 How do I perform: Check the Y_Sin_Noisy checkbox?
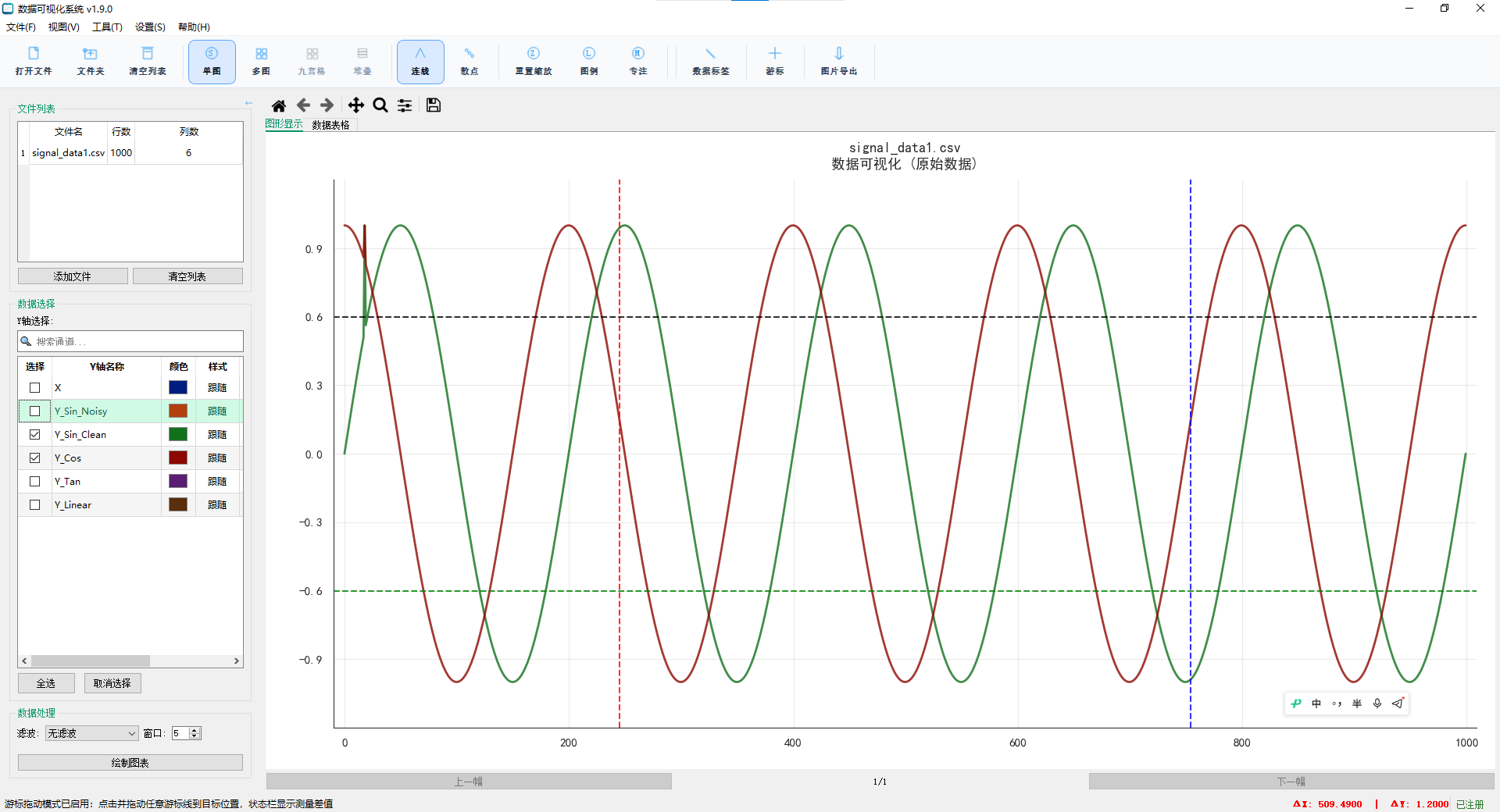pyautogui.click(x=34, y=411)
